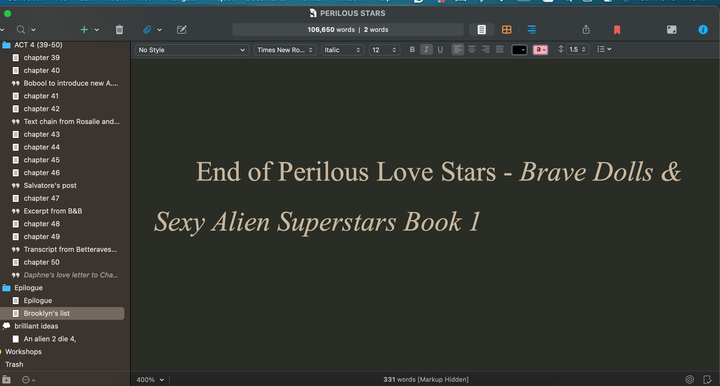Click the PERILOUS STARS window title
The height and width of the screenshot is (386, 720).
(353, 13)
